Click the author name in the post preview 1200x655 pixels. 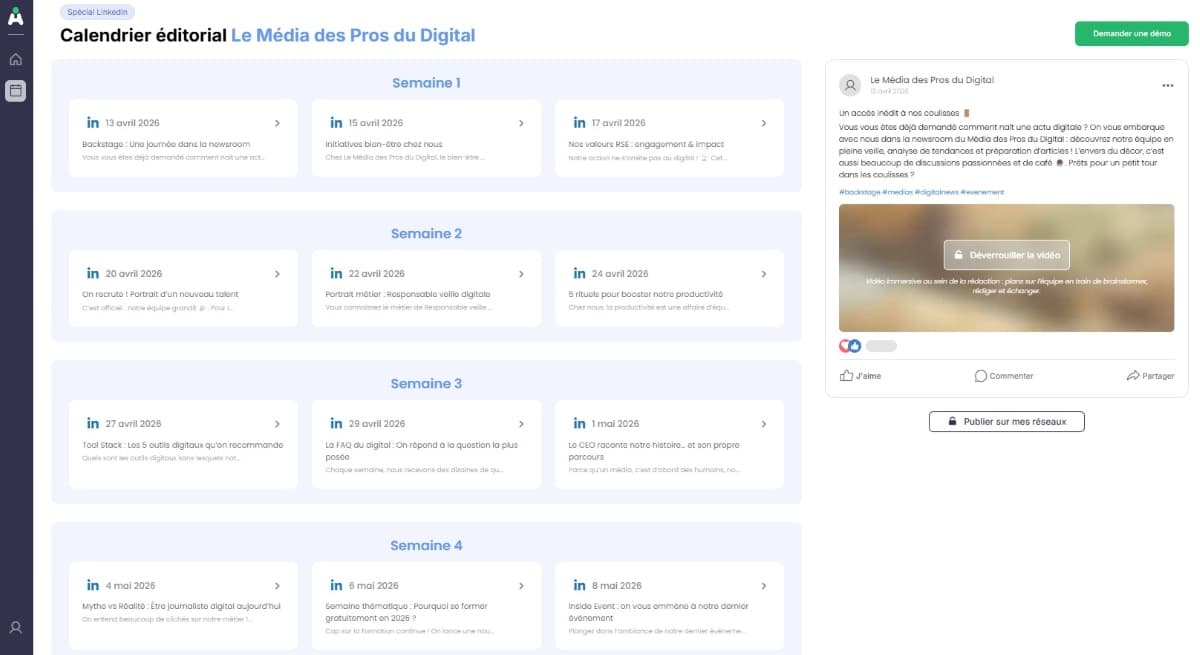pyautogui.click(x=932, y=79)
